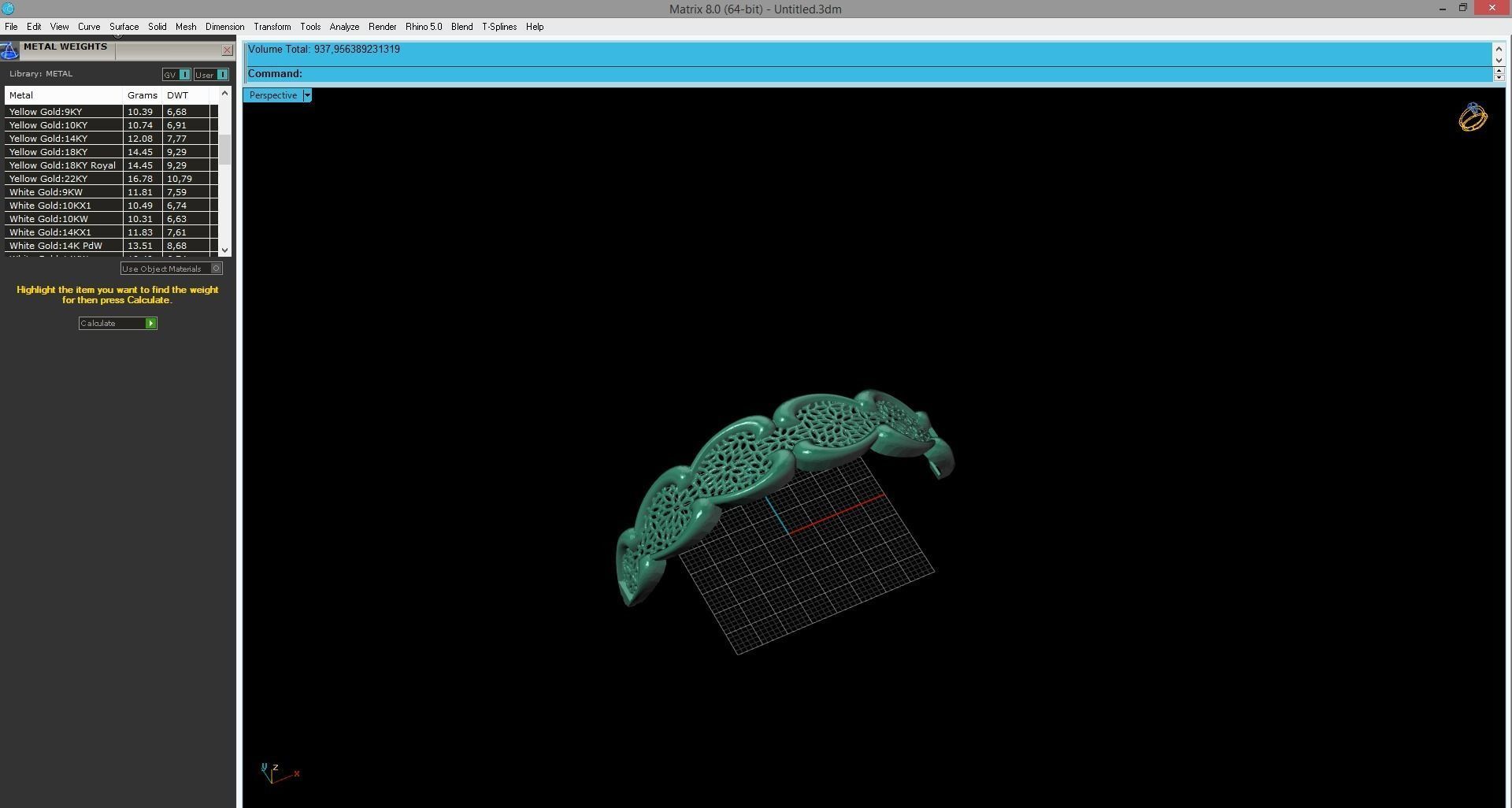Open the Help menu
The width and height of the screenshot is (1512, 808).
coord(535,27)
